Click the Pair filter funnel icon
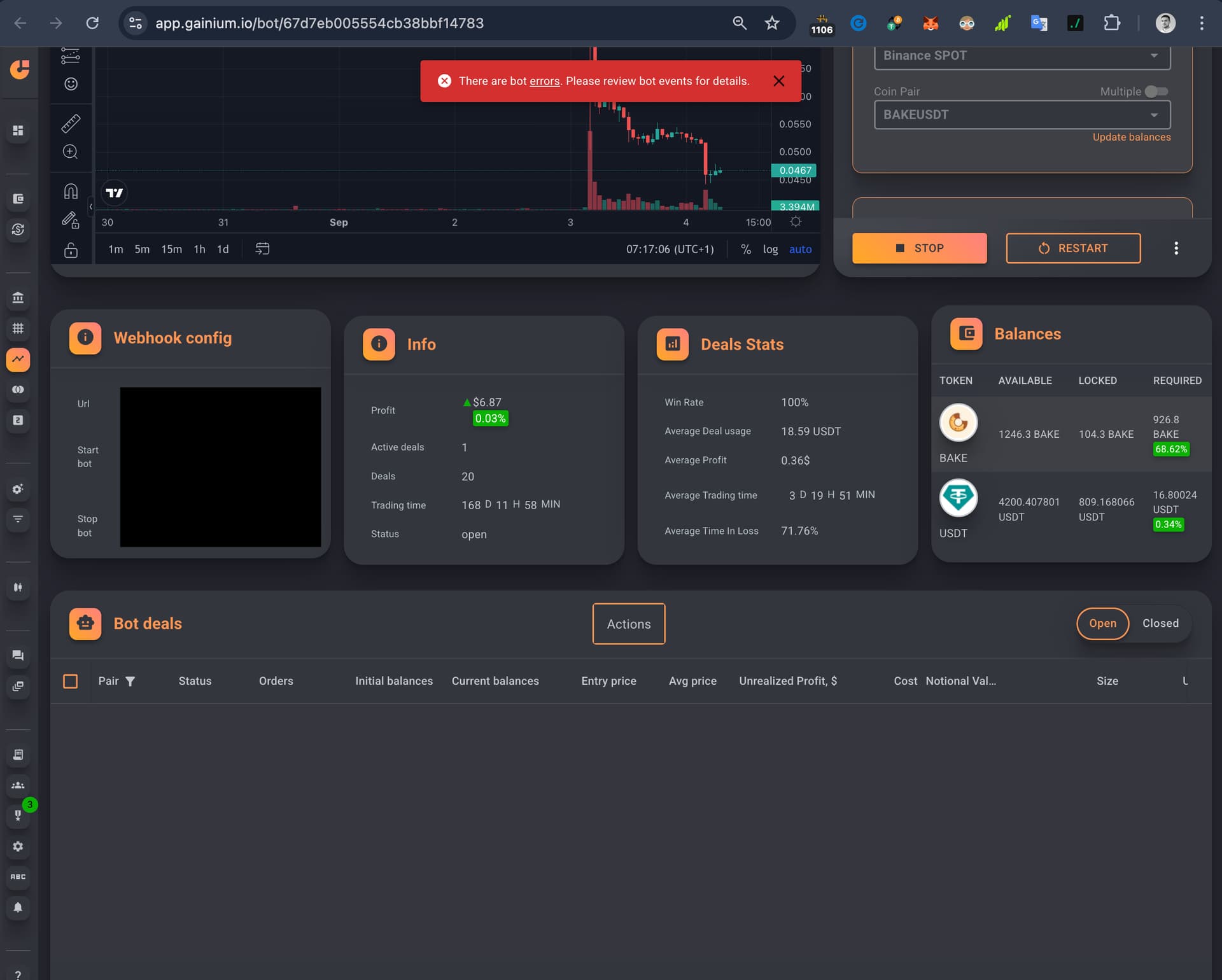Viewport: 1222px width, 980px height. point(130,682)
